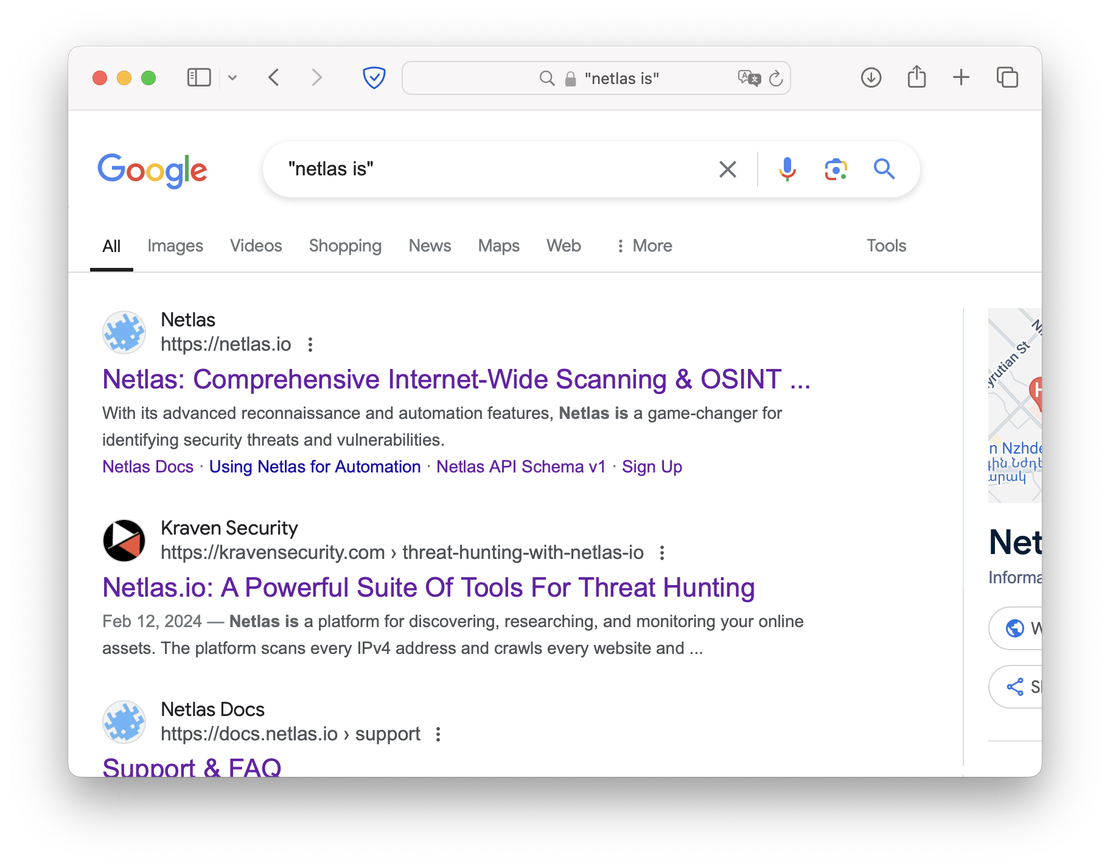Go back to the previous page
The height and width of the screenshot is (867, 1110).
coord(273,78)
